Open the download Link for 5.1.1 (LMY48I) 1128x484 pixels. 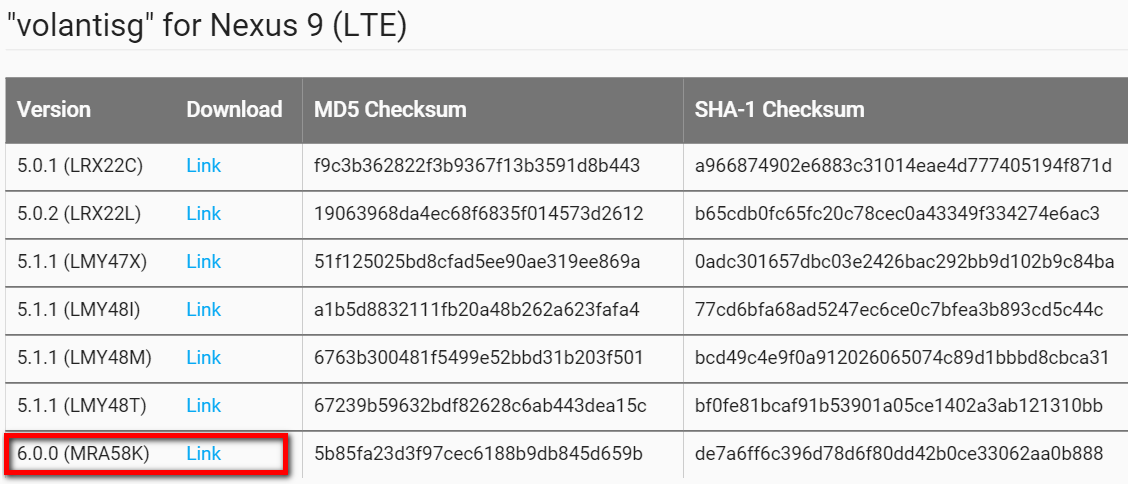[204, 310]
